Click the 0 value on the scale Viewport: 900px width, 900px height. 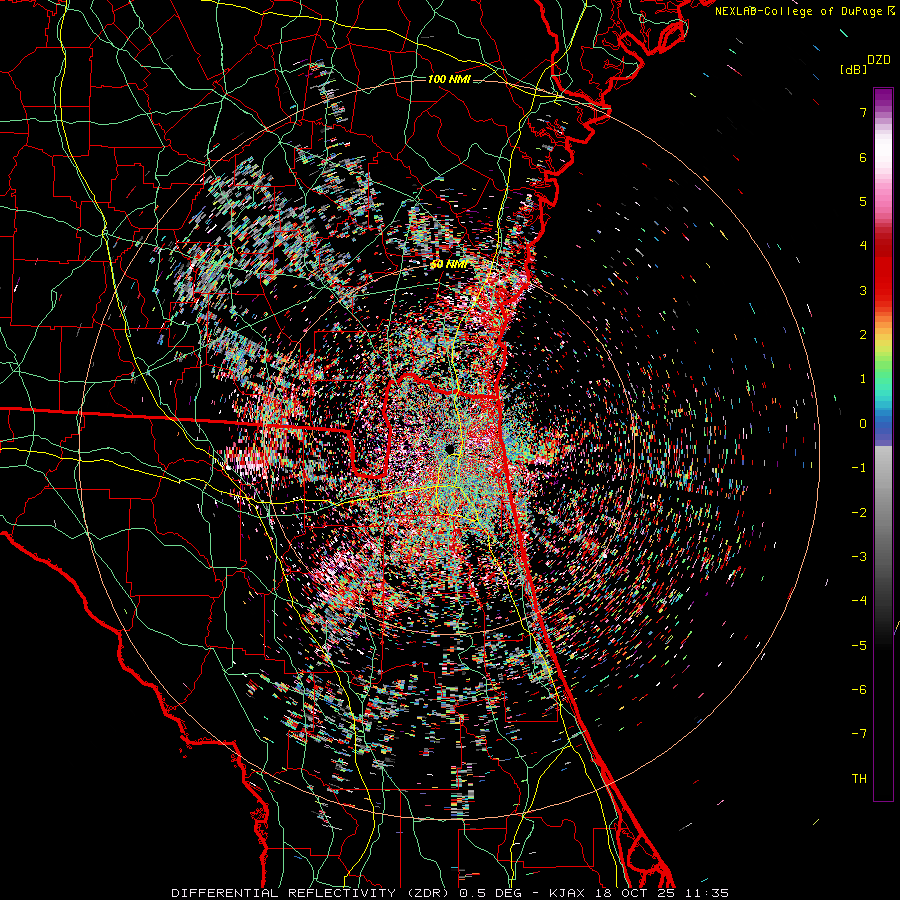click(x=863, y=424)
